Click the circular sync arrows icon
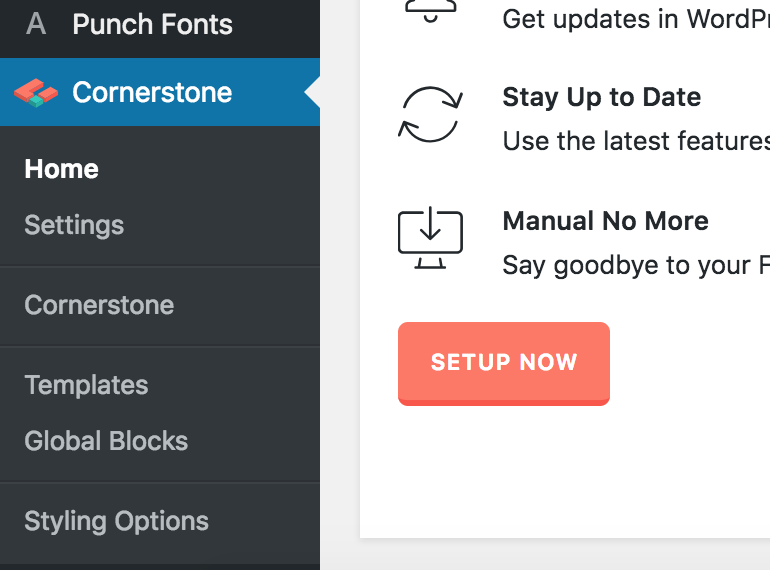Viewport: 770px width, 570px height. click(x=430, y=114)
